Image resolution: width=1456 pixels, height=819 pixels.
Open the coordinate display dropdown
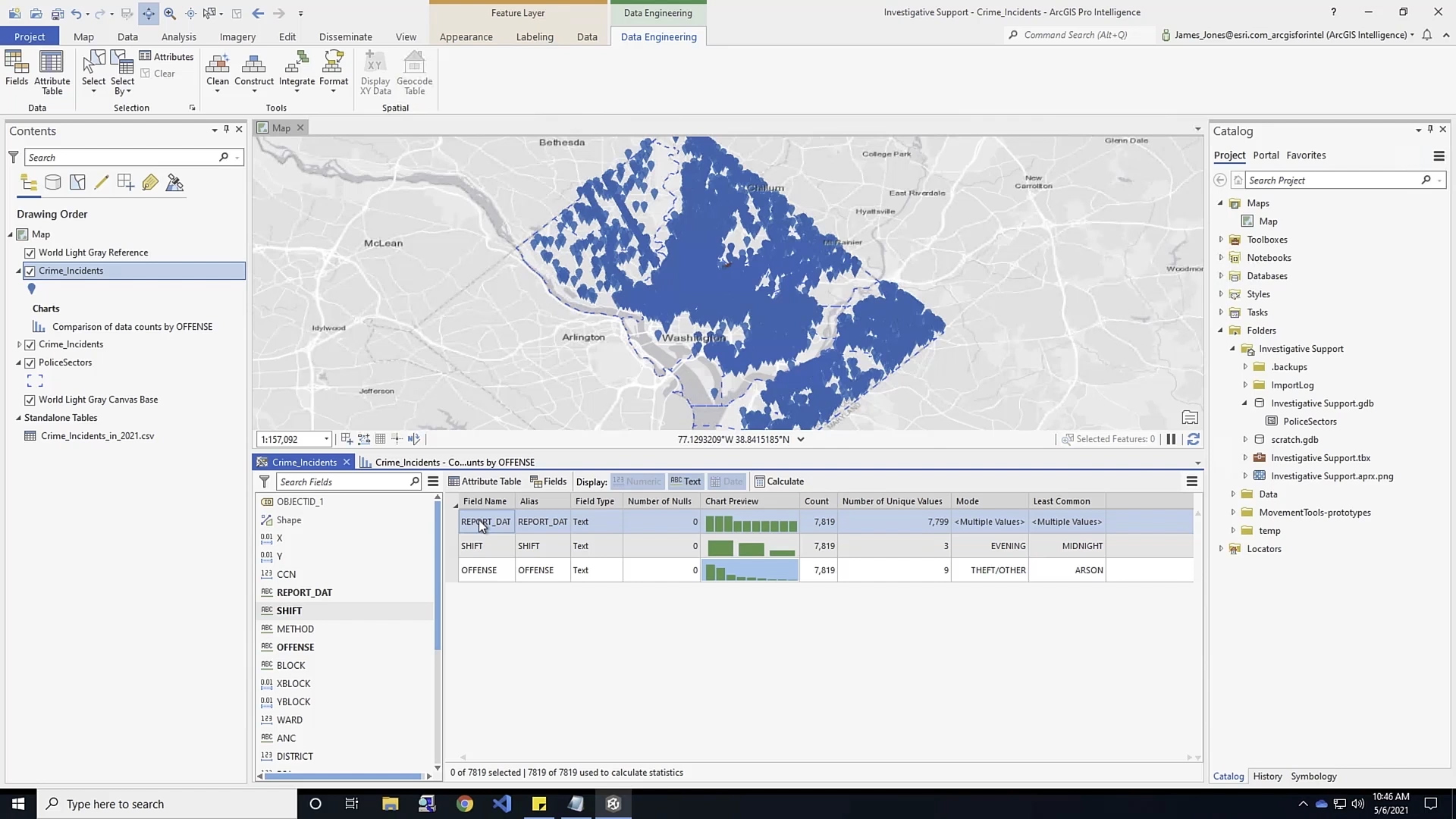coord(801,439)
